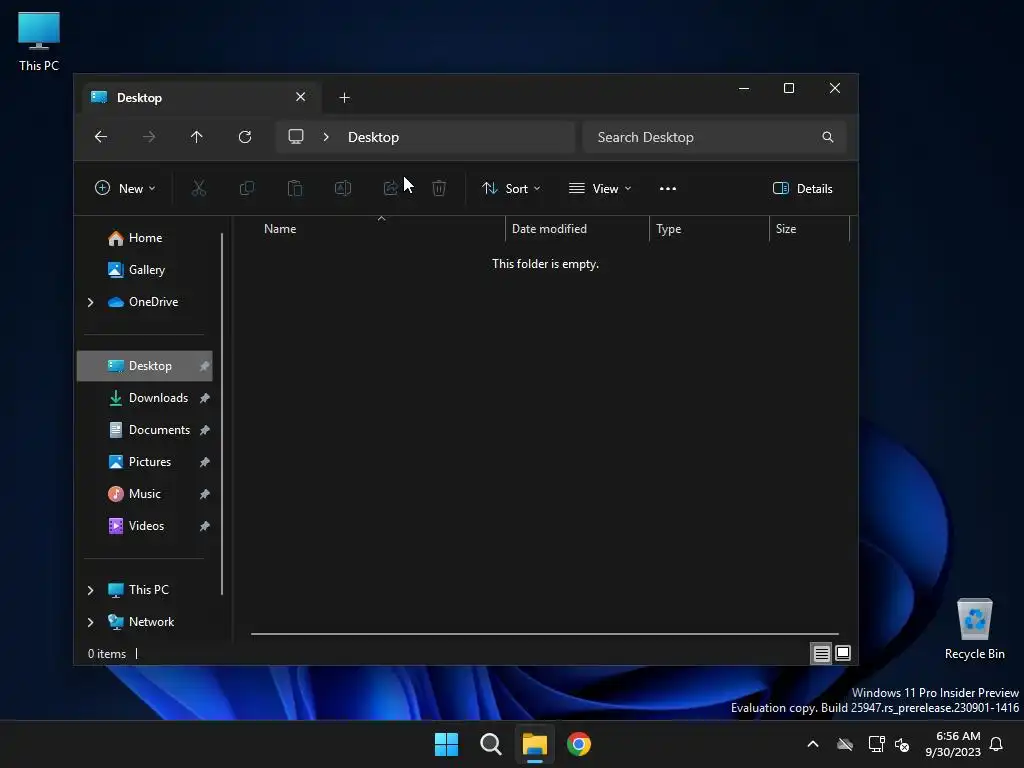Switch to details list view icon in status bar
Viewport: 1024px width, 768px height.
pos(822,653)
